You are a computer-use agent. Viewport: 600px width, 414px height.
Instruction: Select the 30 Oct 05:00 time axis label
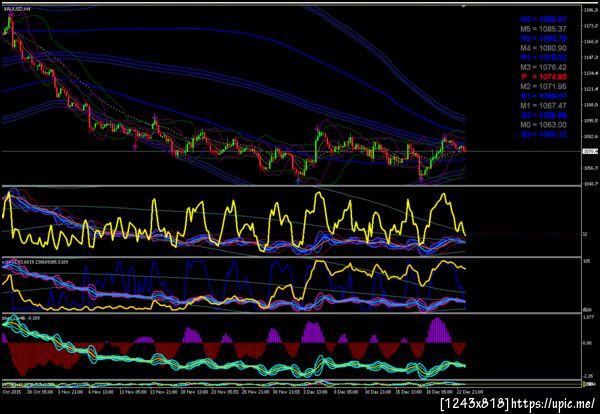[40, 392]
